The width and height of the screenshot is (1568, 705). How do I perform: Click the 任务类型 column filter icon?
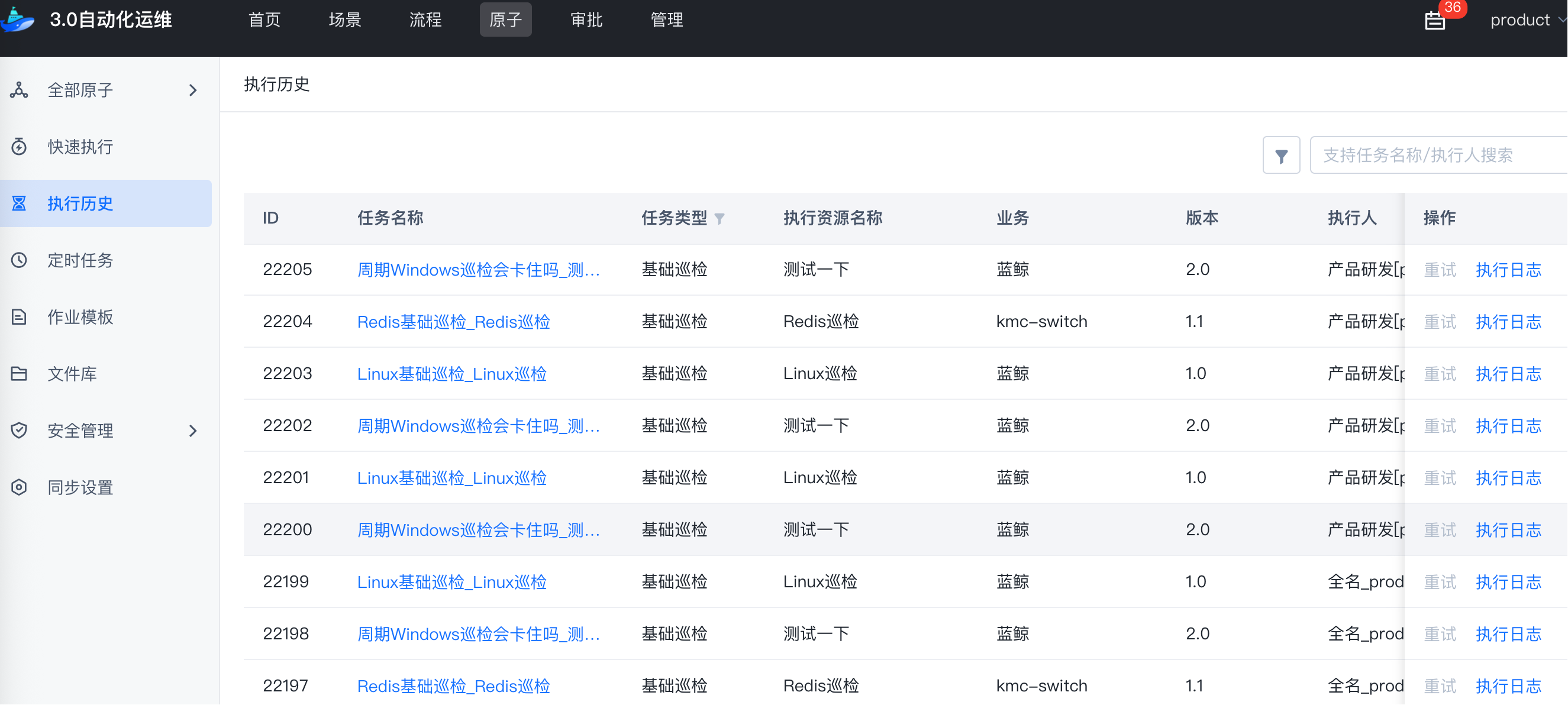[x=720, y=219]
